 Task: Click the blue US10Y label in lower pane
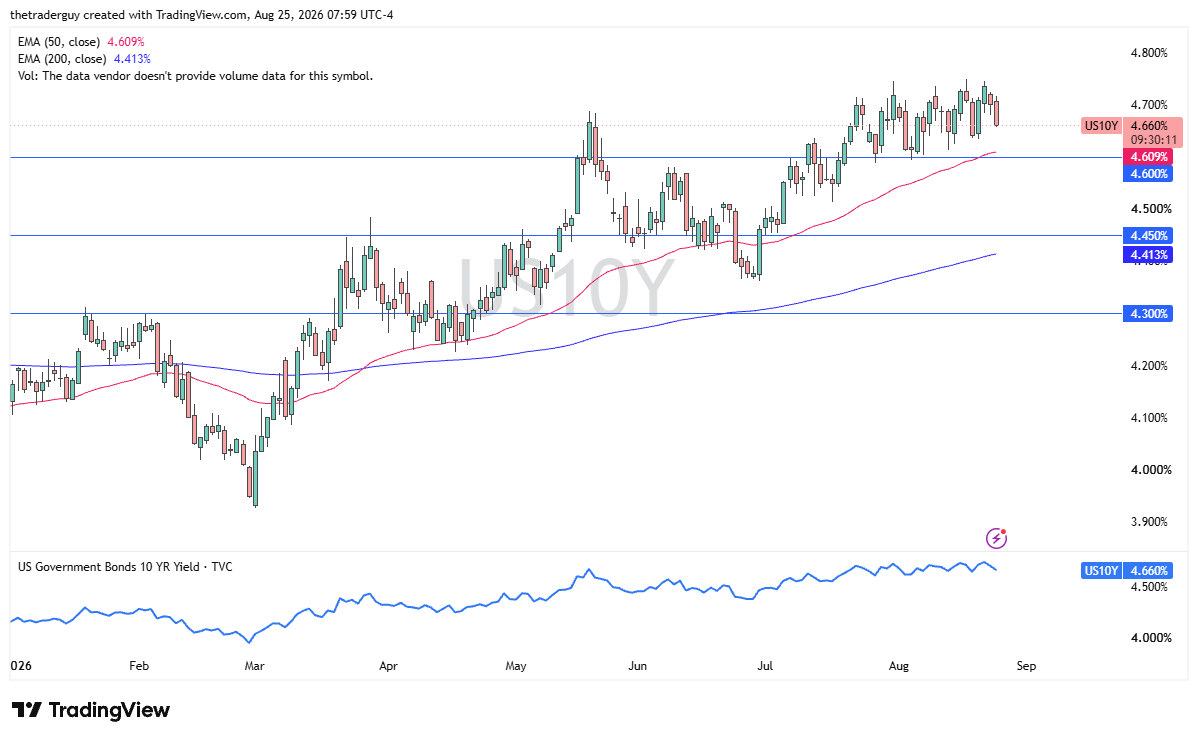pos(1101,570)
